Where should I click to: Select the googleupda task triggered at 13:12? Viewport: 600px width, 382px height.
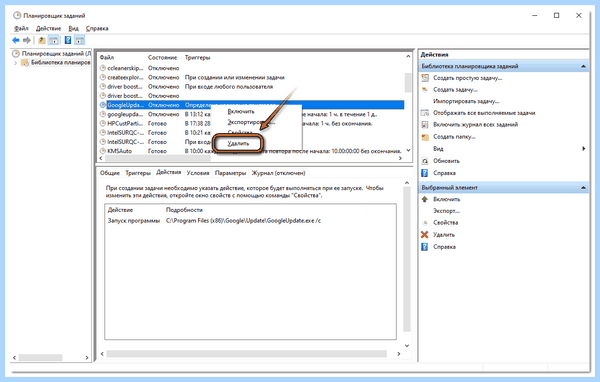(251, 114)
